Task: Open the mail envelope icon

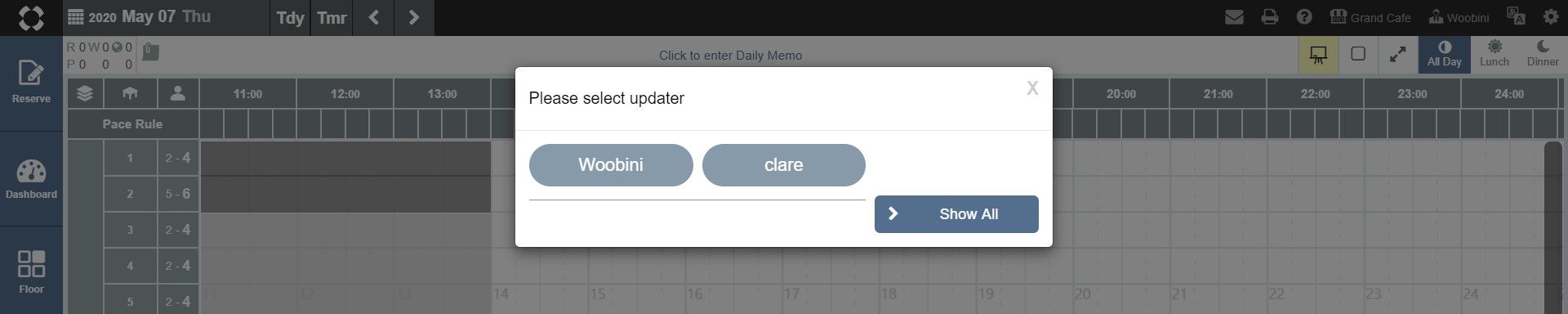Action: (1234, 17)
